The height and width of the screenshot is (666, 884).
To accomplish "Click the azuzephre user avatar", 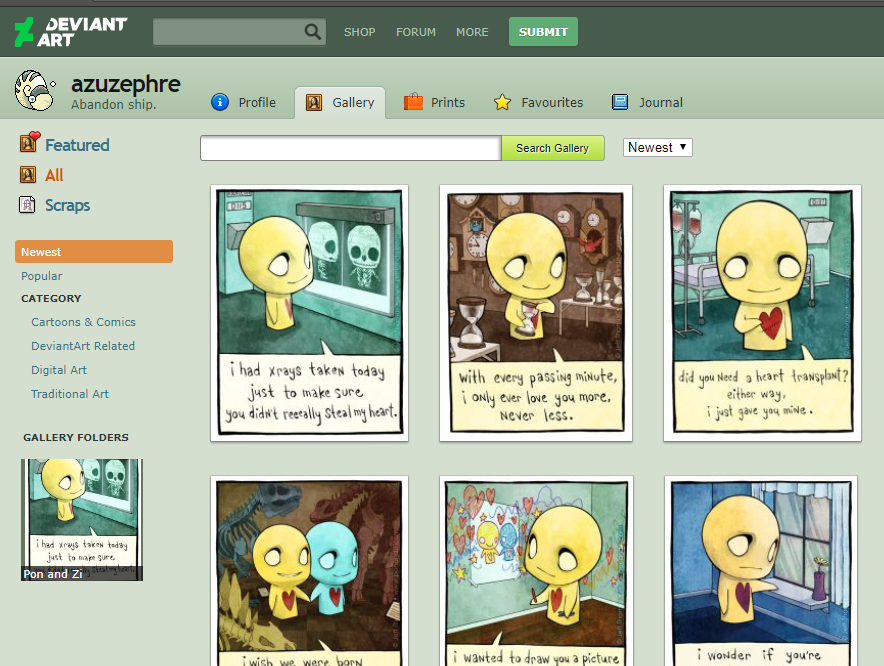I will click(x=35, y=90).
